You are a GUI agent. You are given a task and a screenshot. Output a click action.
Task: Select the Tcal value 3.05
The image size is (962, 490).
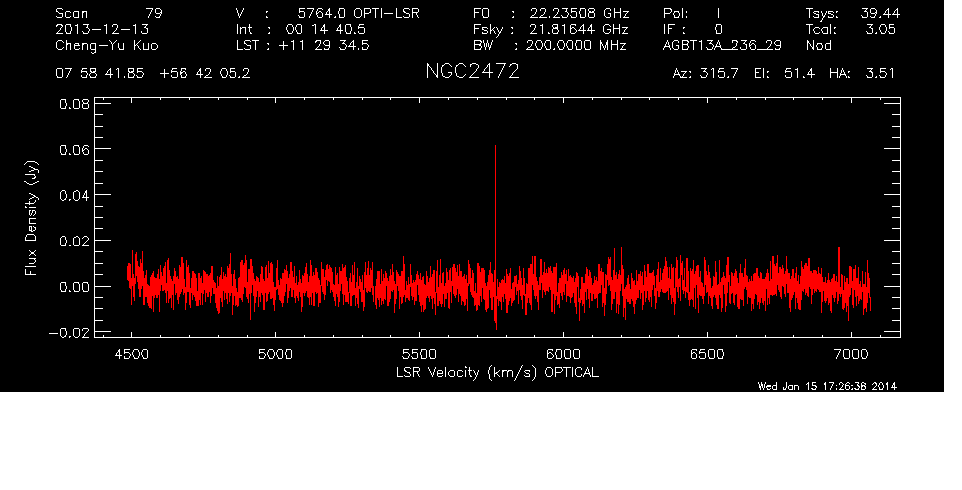(x=879, y=30)
